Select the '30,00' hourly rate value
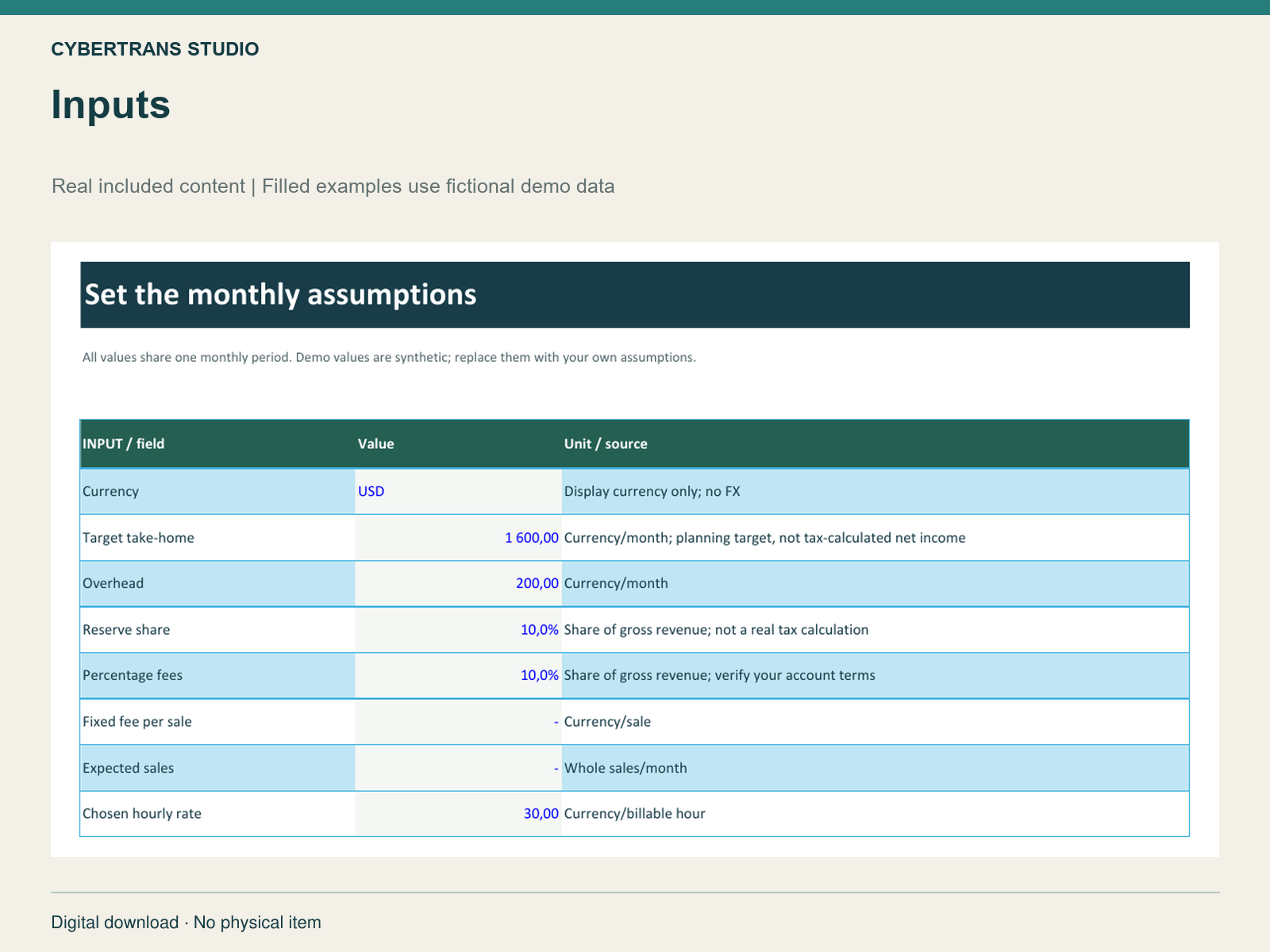This screenshot has width=1270, height=952. coord(459,814)
